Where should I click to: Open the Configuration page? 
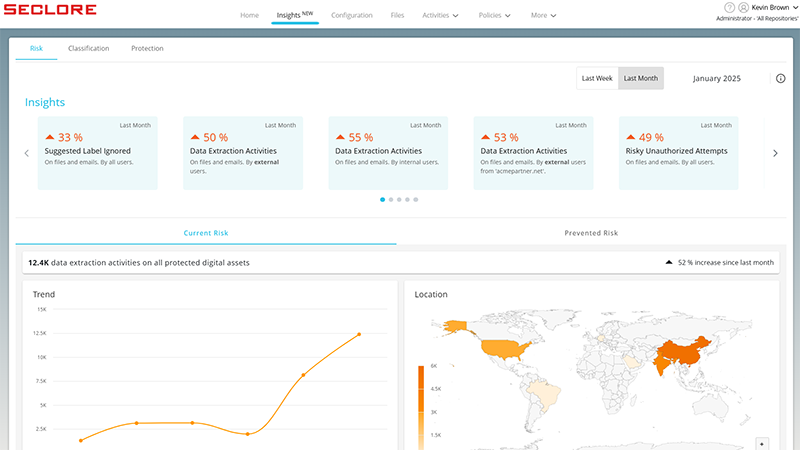352,15
